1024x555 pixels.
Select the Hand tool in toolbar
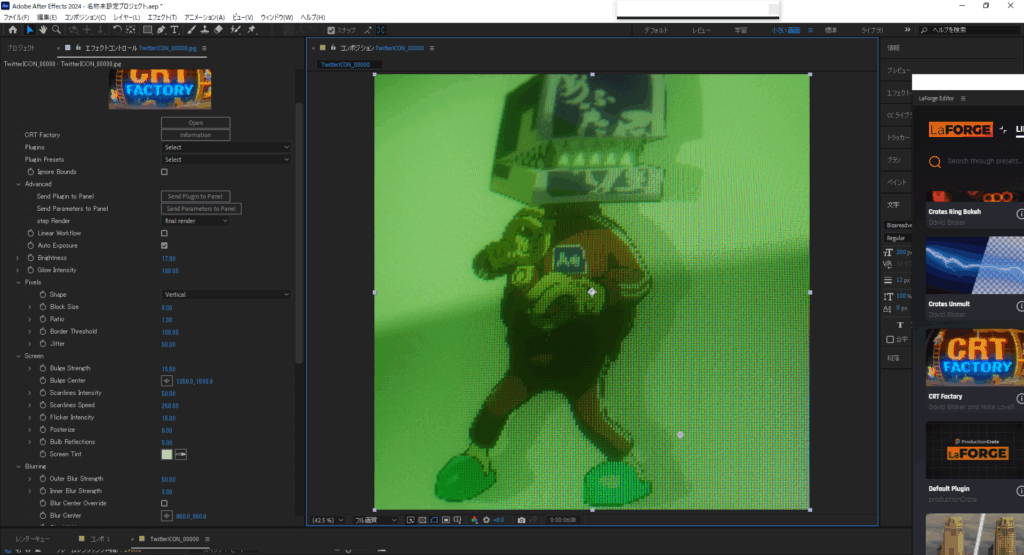coord(43,30)
